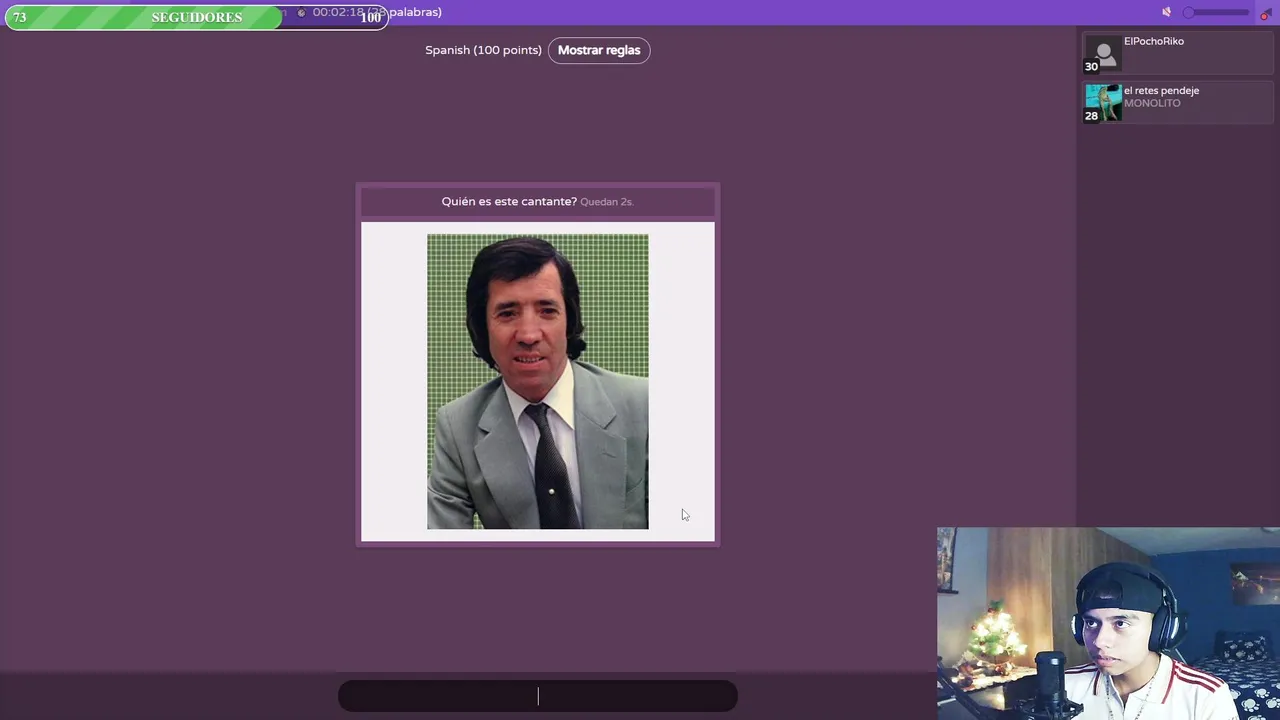This screenshot has height=720, width=1280.
Task: Click the icon right of the volume slider
Action: coord(1265,13)
